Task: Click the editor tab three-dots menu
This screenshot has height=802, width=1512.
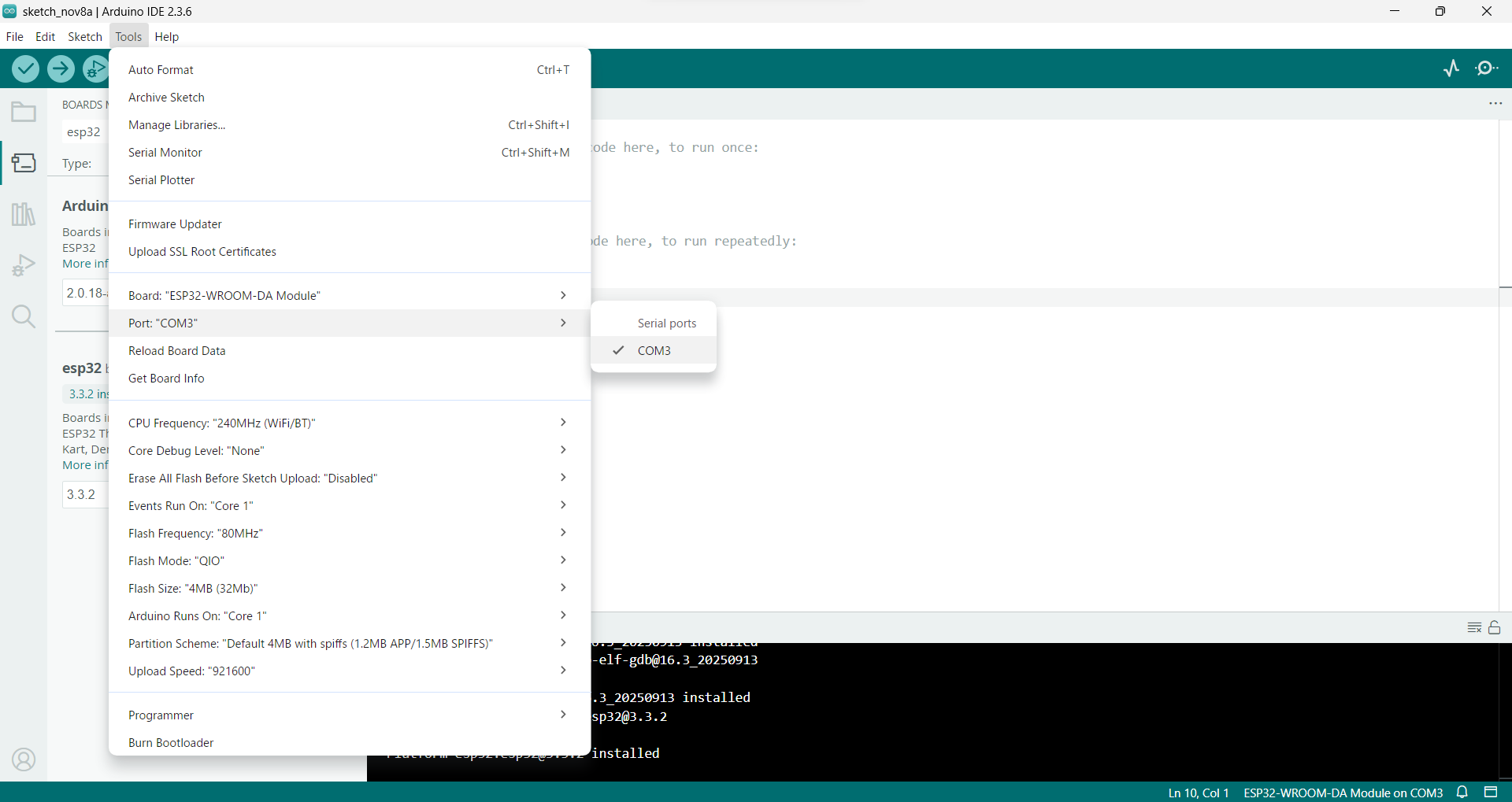Action: 1495,104
